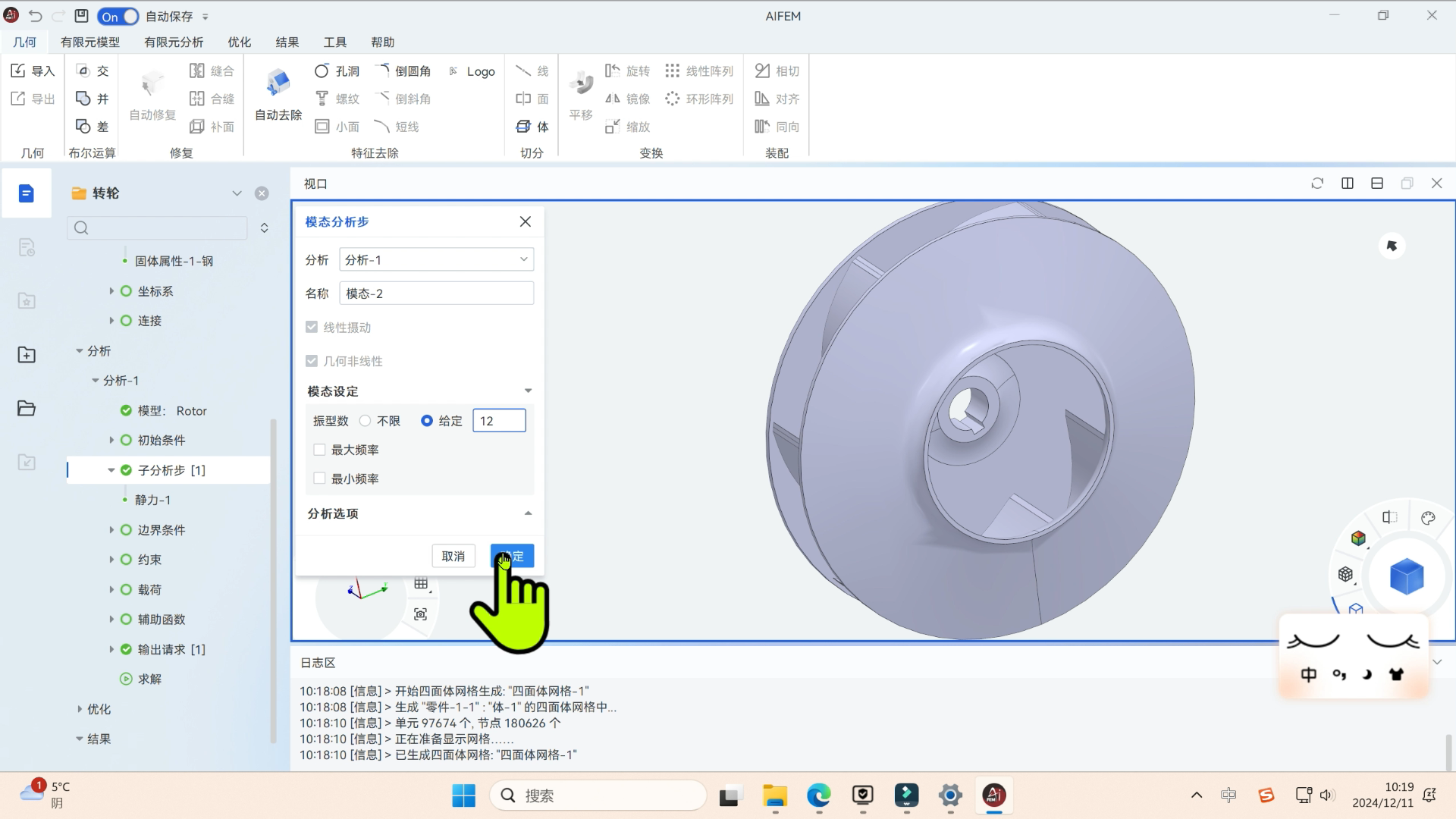Click the blue cube view icon

pos(1406,576)
